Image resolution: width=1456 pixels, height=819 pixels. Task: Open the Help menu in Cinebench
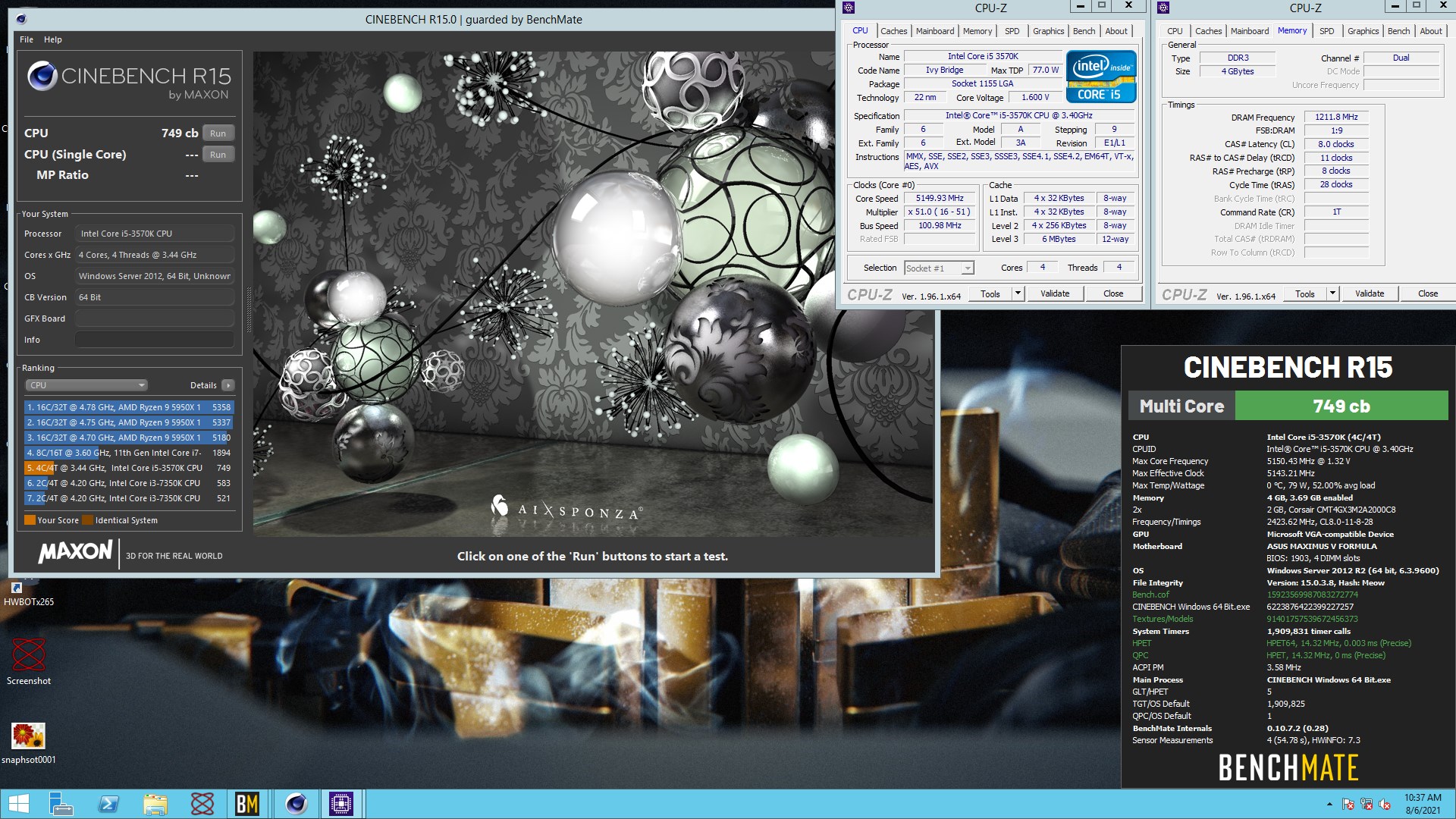pos(52,39)
